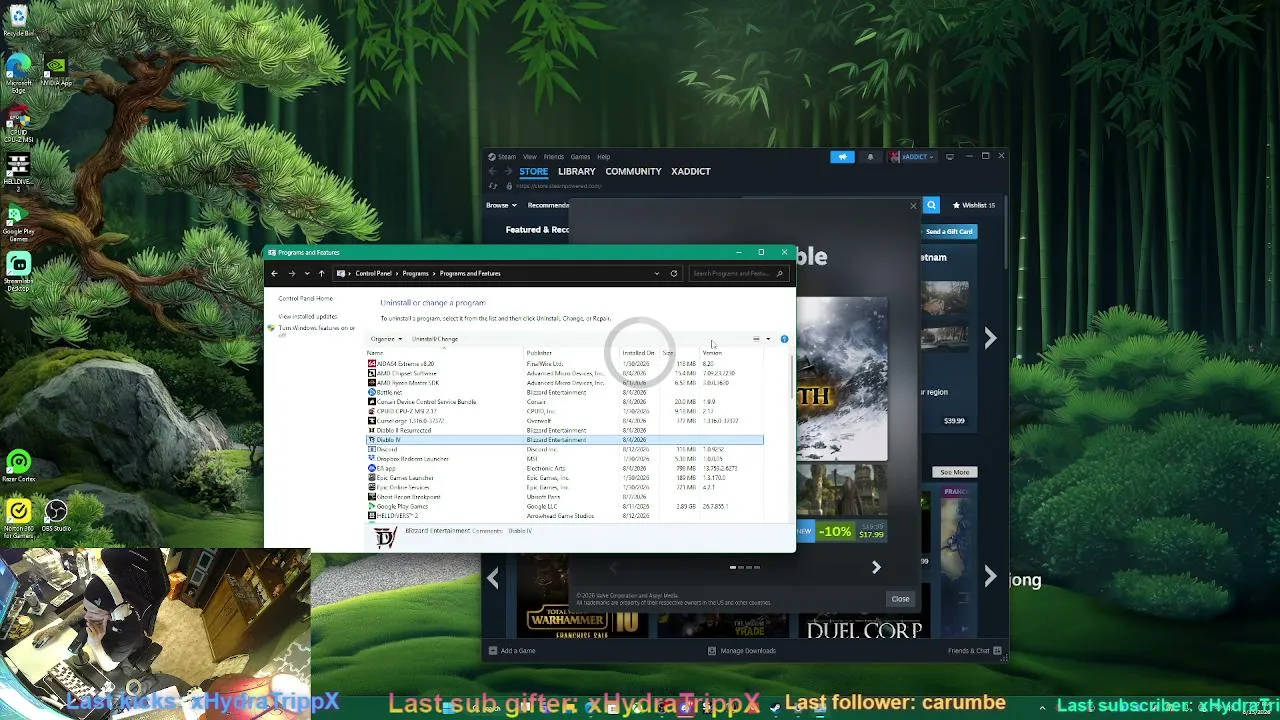
Task: Open the Organize dropdown menu
Action: (x=386, y=339)
